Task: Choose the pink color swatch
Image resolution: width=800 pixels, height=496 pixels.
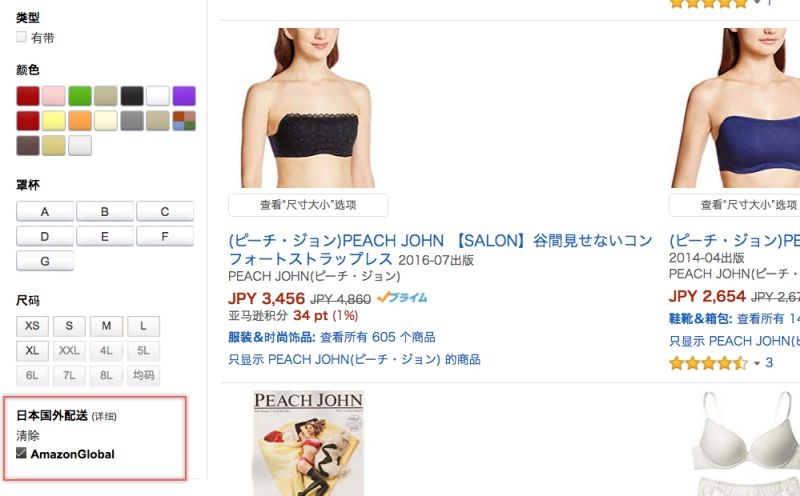Action: coord(54,96)
